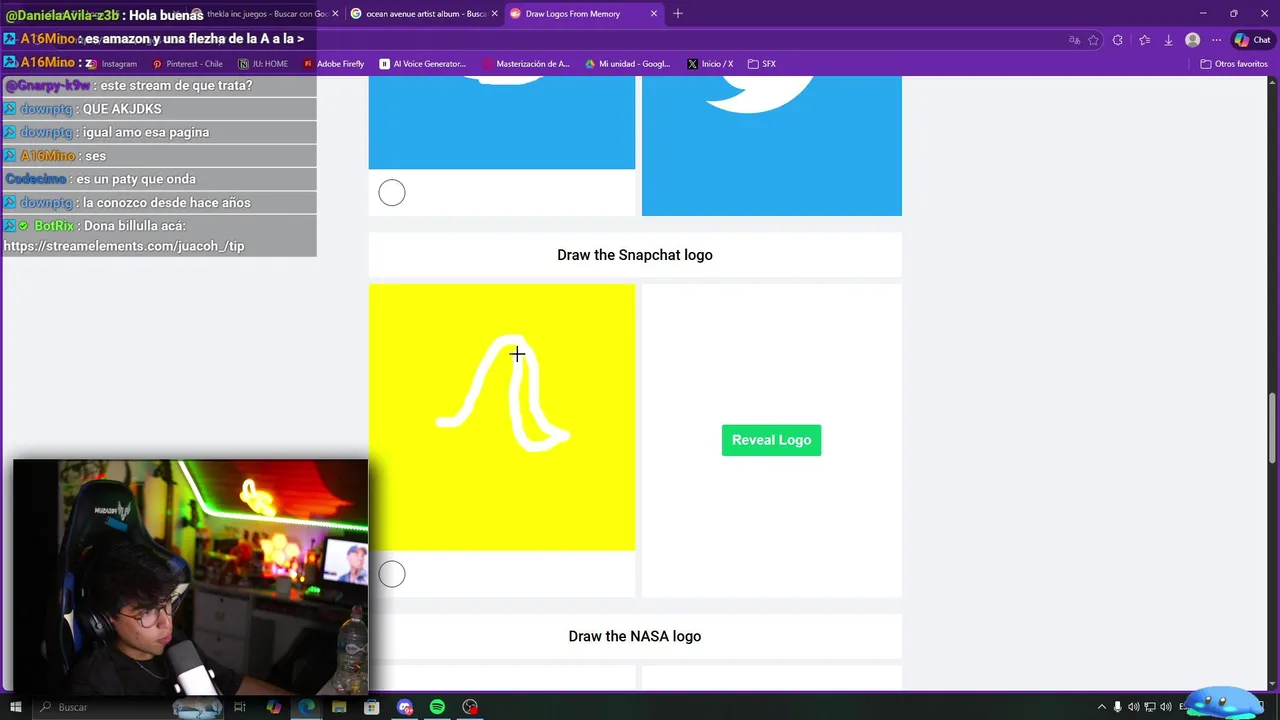Viewport: 1280px width, 720px height.
Task: Select the brush circle under the Snapchat canvas
Action: click(392, 574)
